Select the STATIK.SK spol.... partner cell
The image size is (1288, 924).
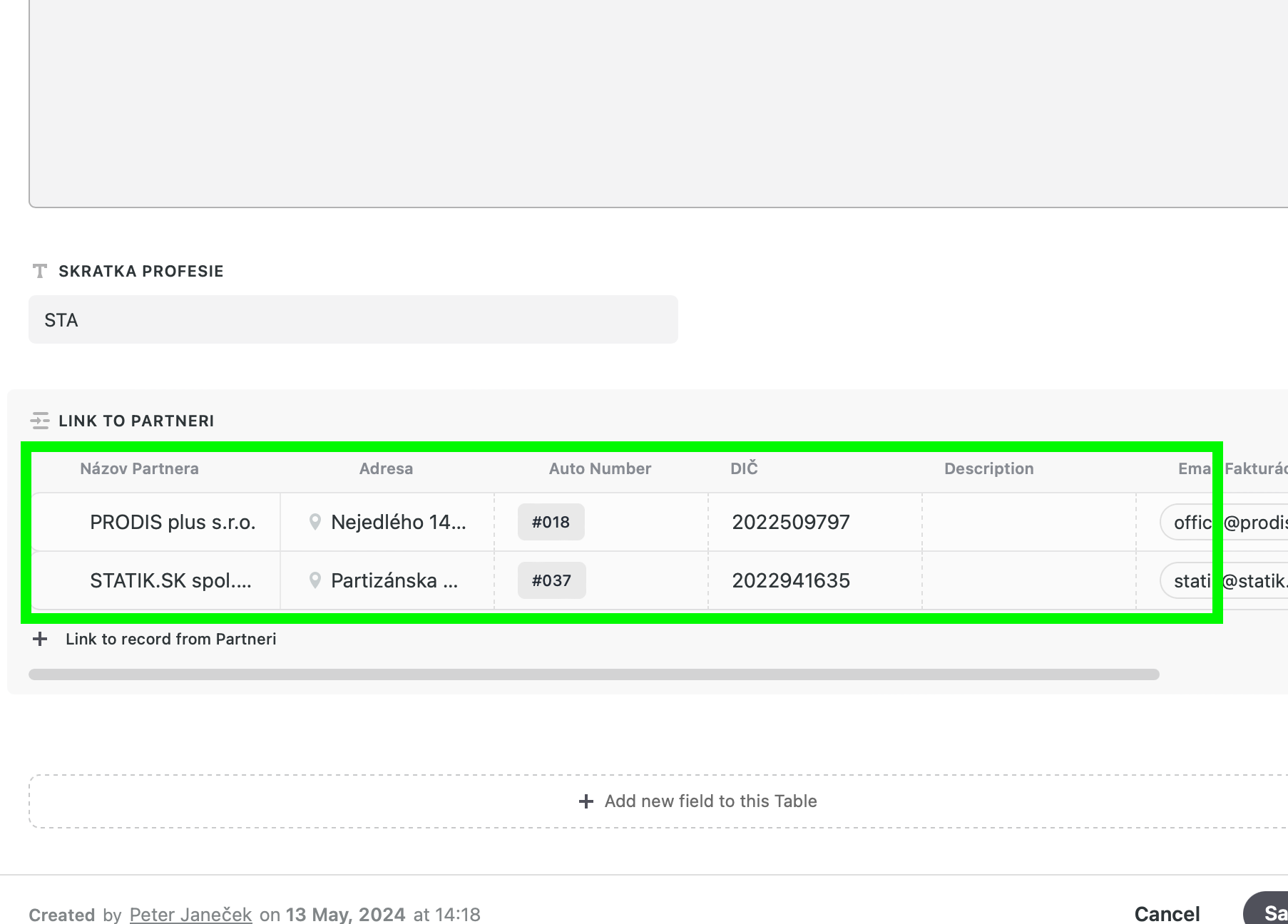(156, 580)
